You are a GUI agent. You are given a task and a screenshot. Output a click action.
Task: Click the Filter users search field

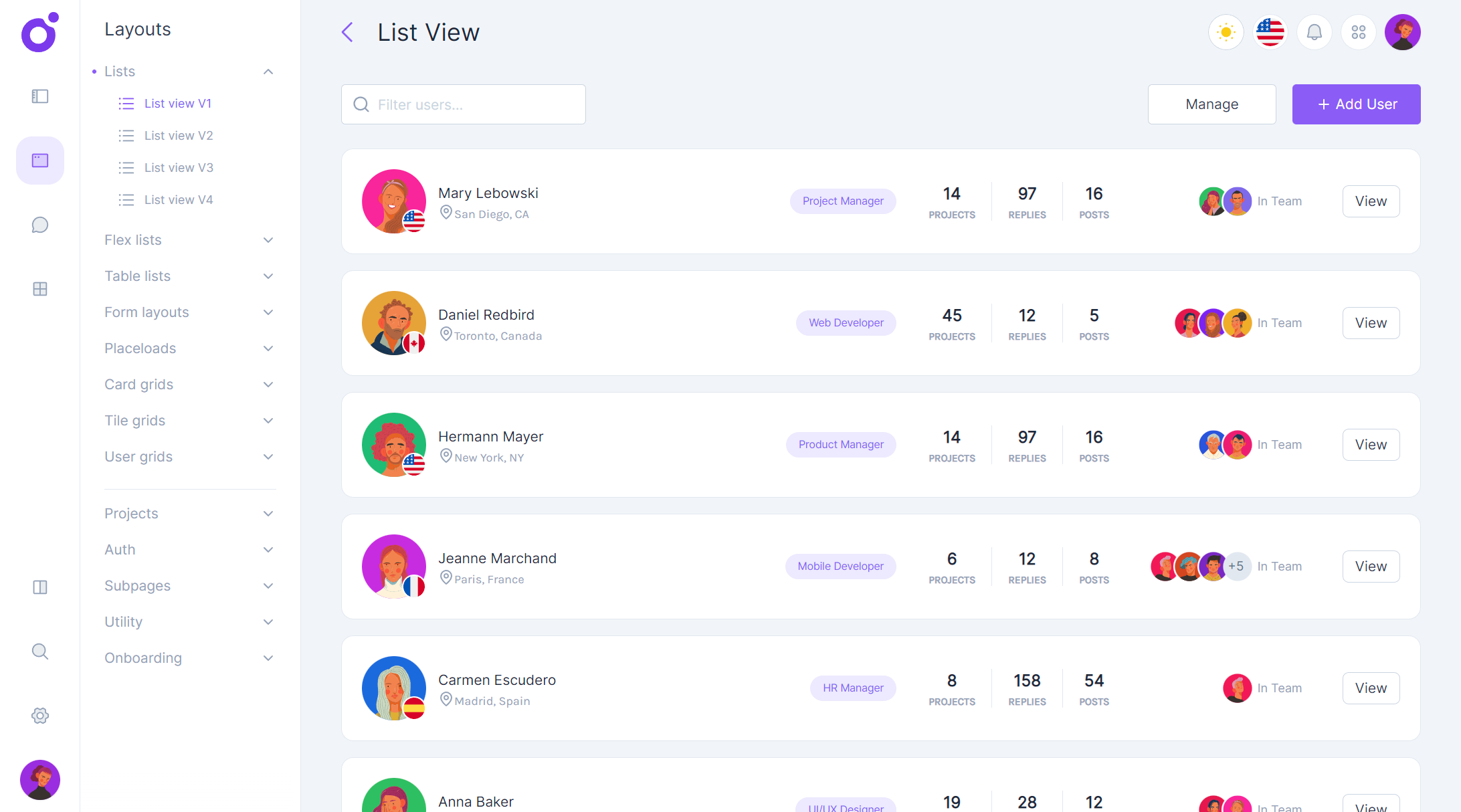[463, 104]
